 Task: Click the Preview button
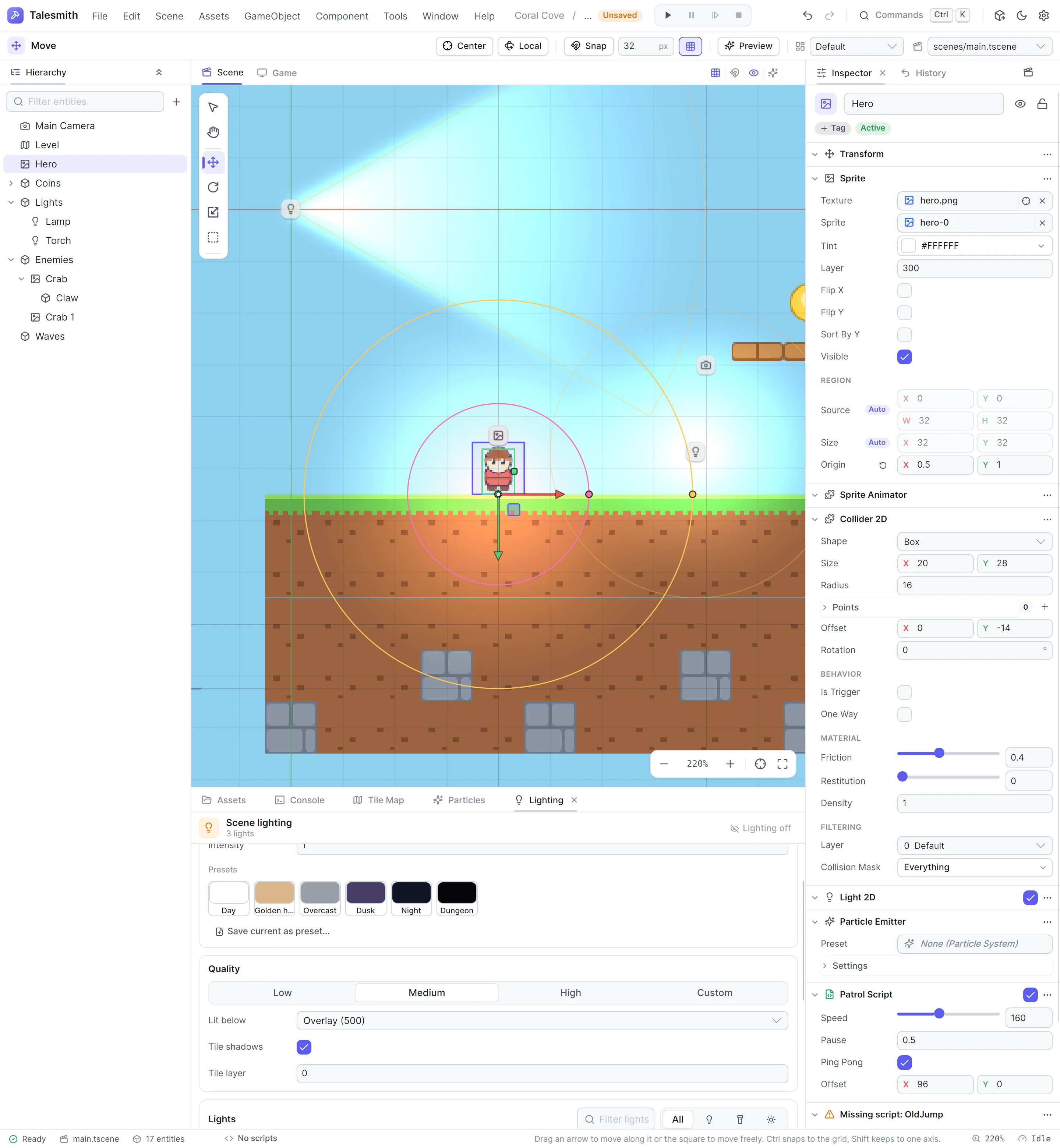click(748, 46)
